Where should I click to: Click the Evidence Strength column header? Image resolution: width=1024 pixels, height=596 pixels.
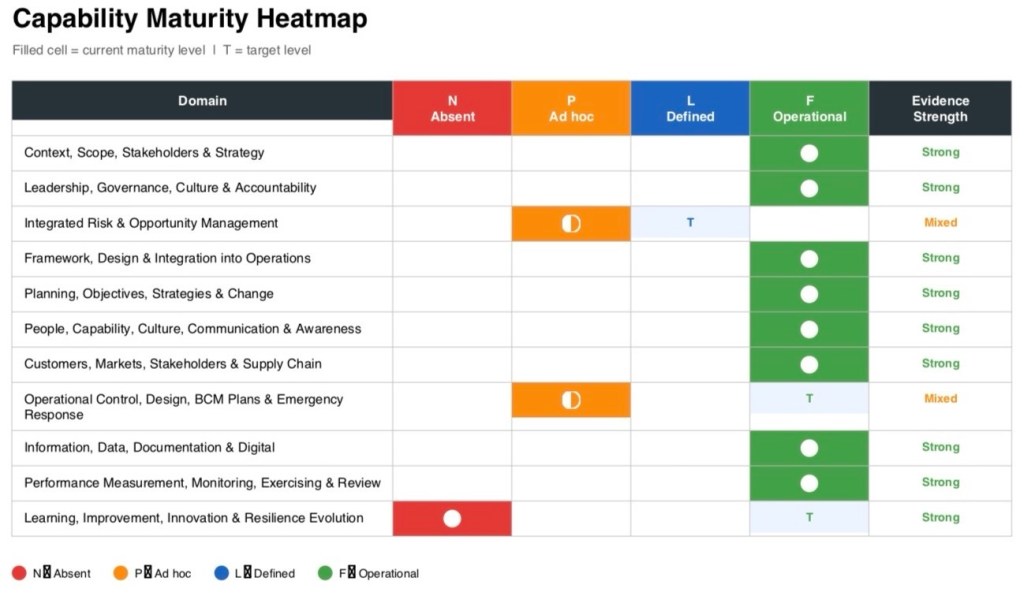pyautogui.click(x=940, y=108)
